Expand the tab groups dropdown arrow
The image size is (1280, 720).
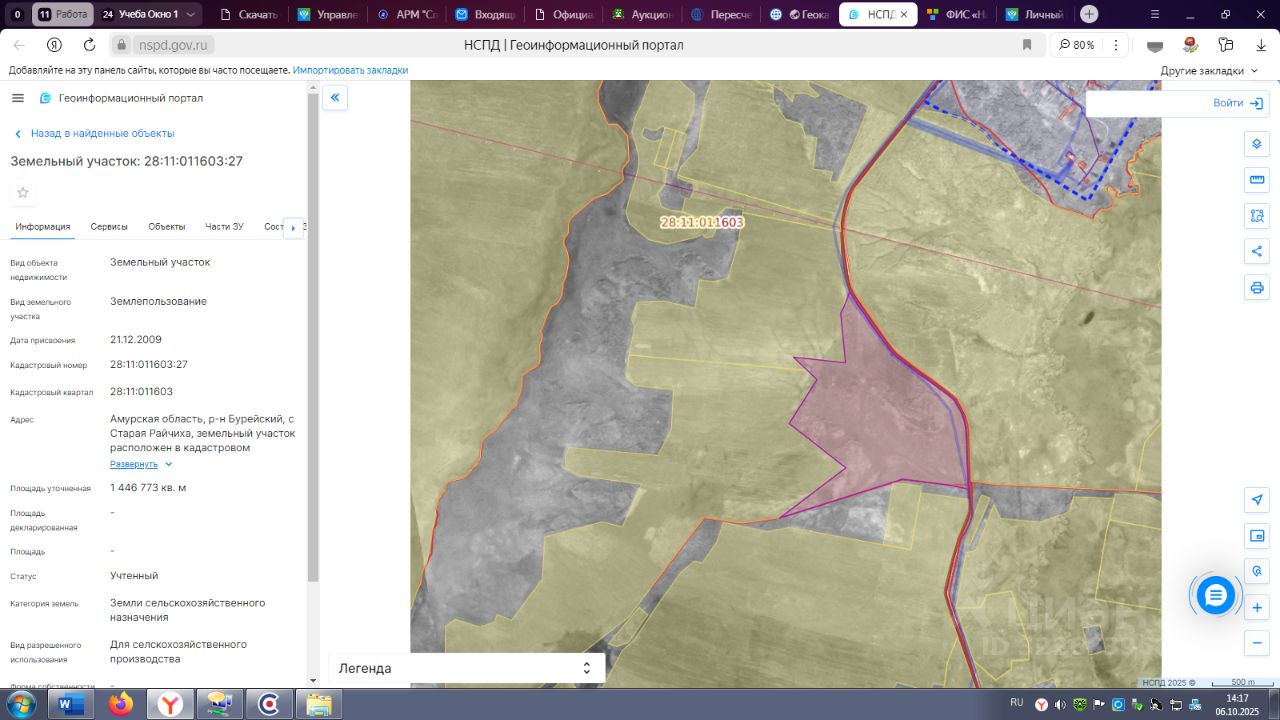191,15
